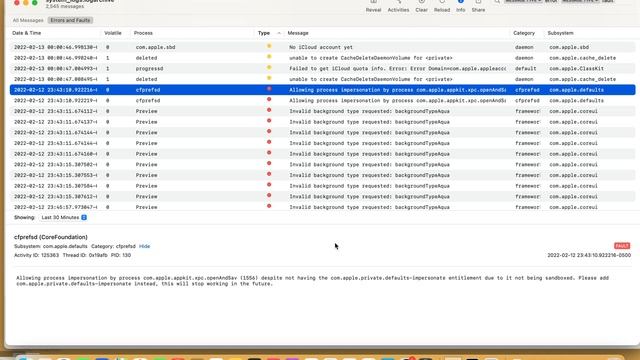Toggle the Info toolbar item

[x=460, y=7]
